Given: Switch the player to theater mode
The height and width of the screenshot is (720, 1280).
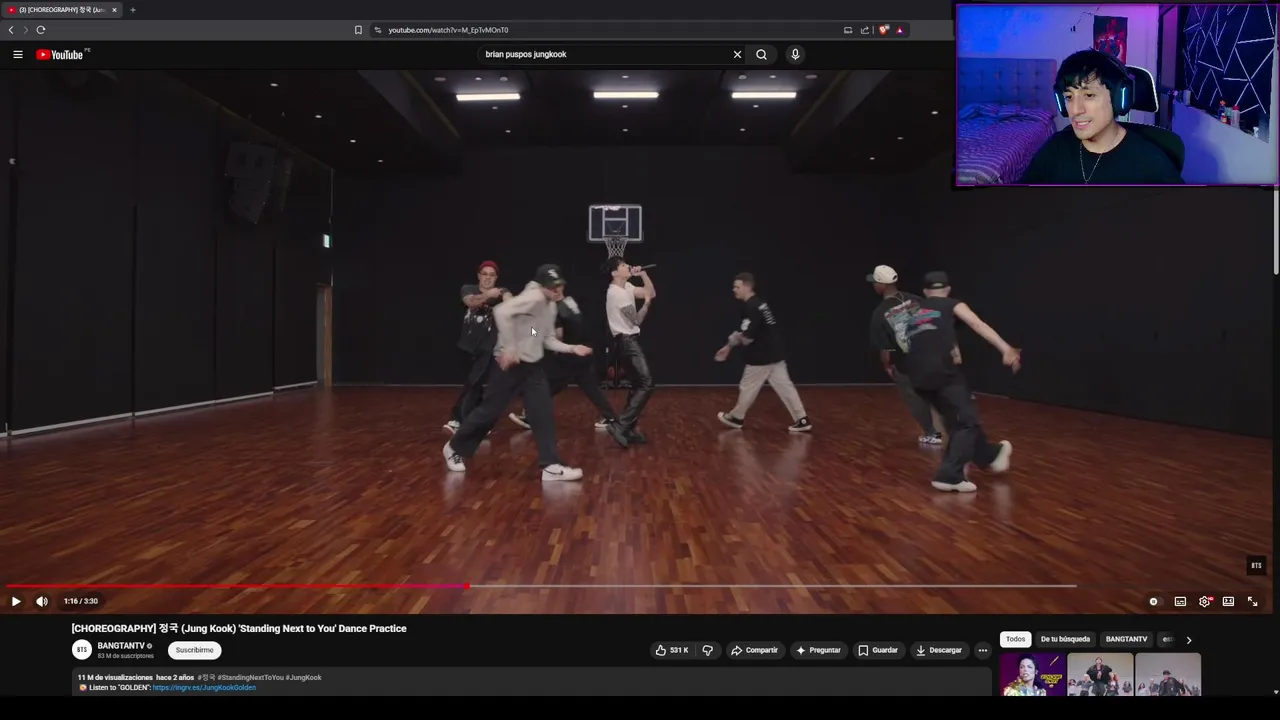Looking at the screenshot, I should pos(1228,601).
